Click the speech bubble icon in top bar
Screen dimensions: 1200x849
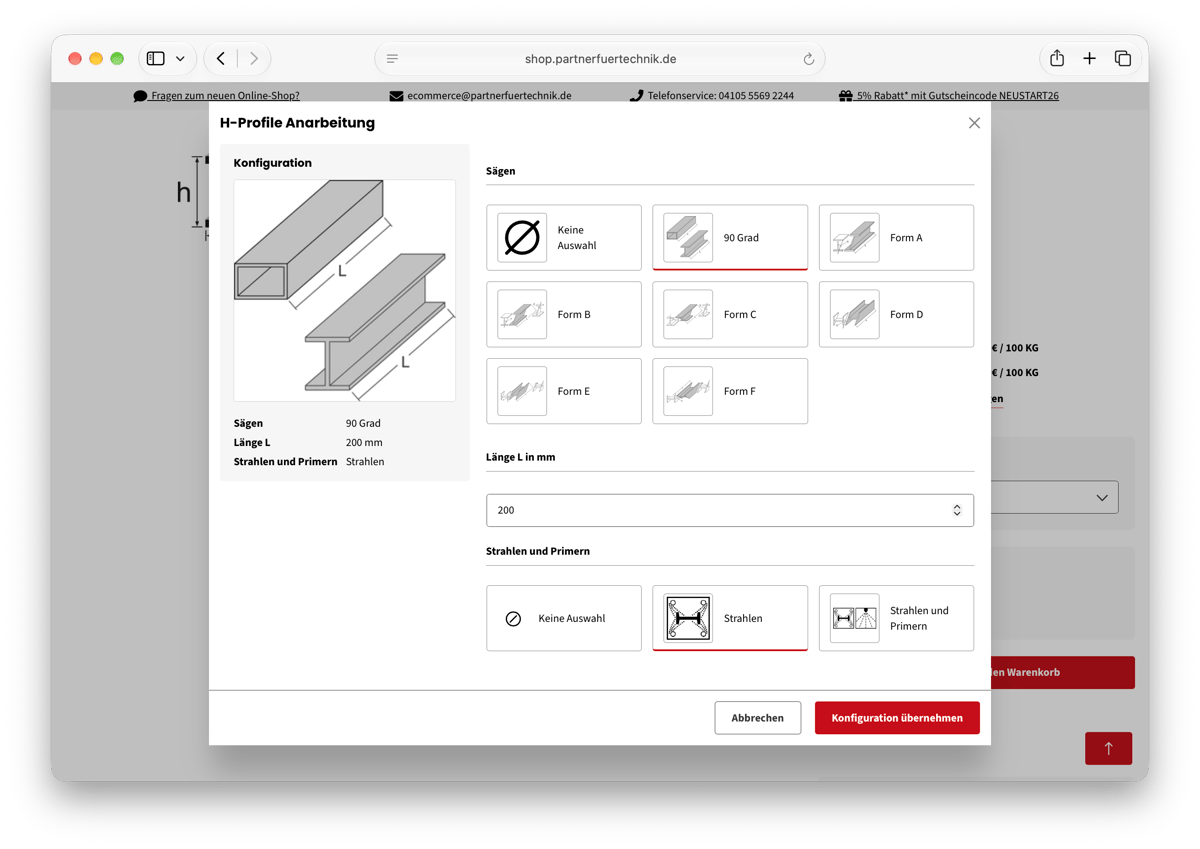click(x=140, y=96)
